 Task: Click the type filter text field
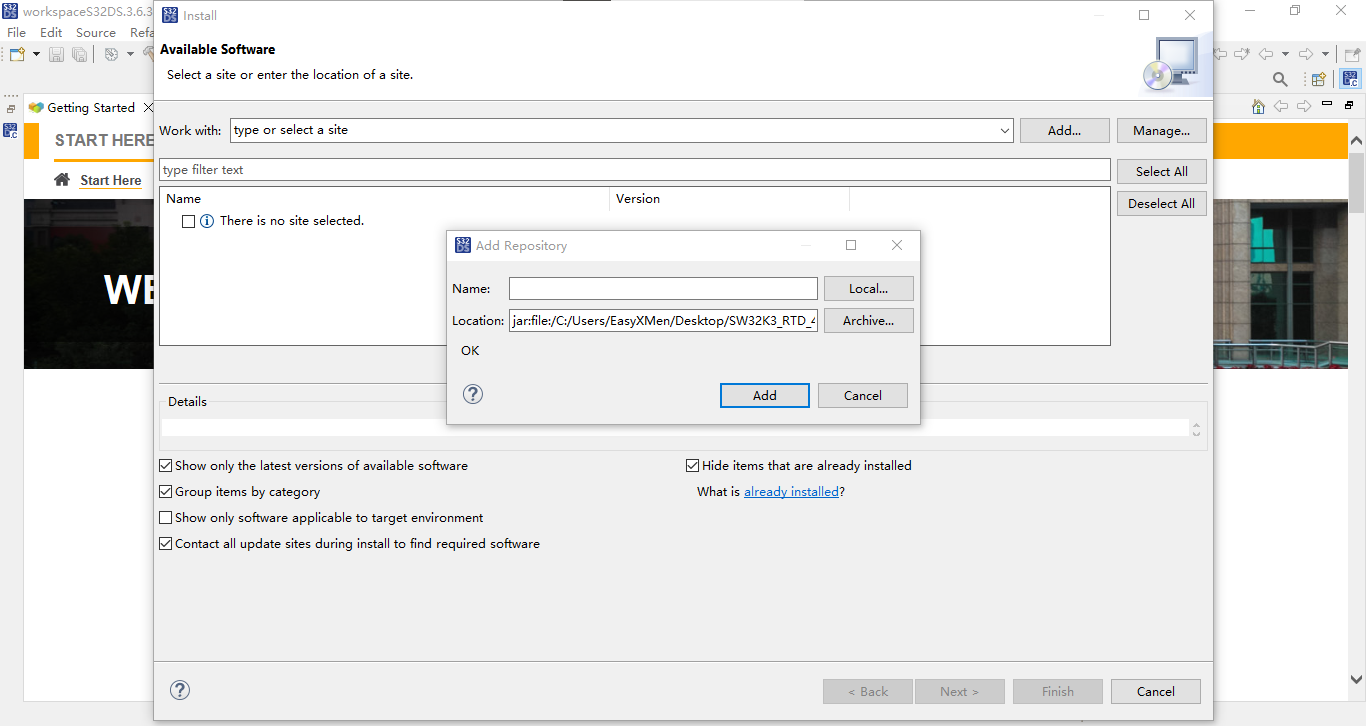click(x=634, y=170)
